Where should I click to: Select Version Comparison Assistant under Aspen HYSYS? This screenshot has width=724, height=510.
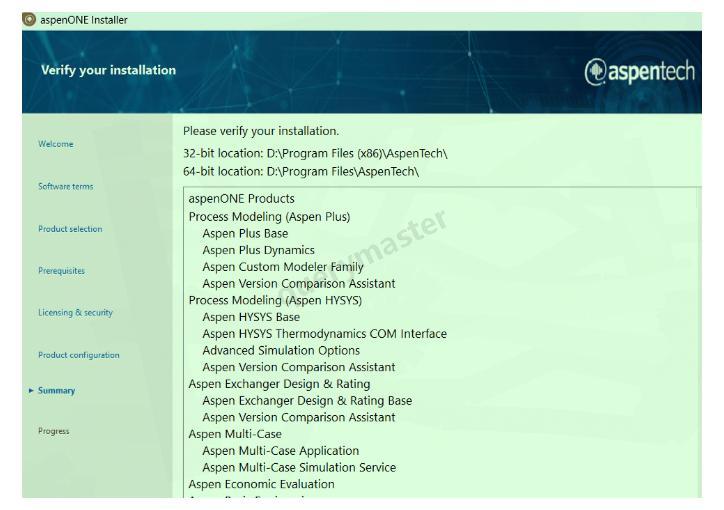[299, 367]
